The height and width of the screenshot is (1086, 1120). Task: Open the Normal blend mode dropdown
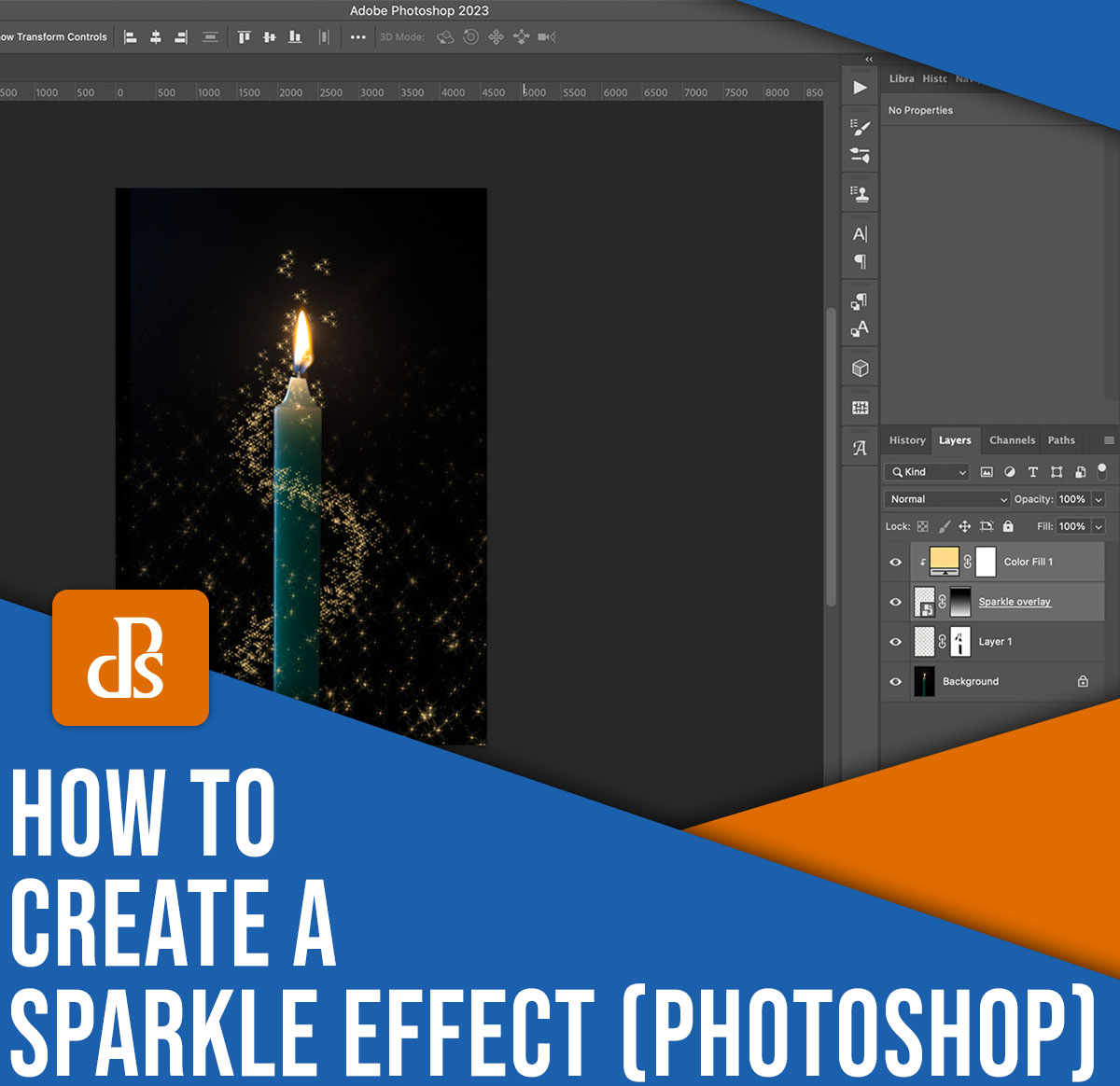coord(947,499)
